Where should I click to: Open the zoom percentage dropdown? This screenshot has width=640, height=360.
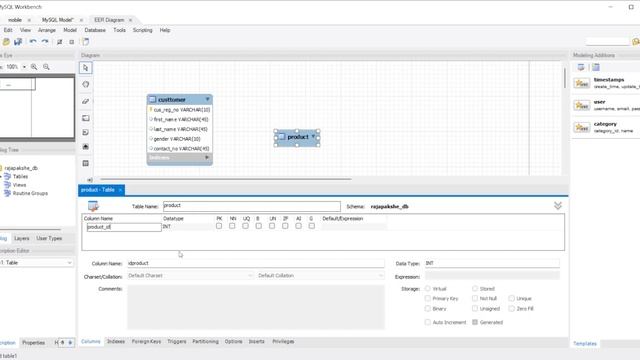tap(24, 67)
